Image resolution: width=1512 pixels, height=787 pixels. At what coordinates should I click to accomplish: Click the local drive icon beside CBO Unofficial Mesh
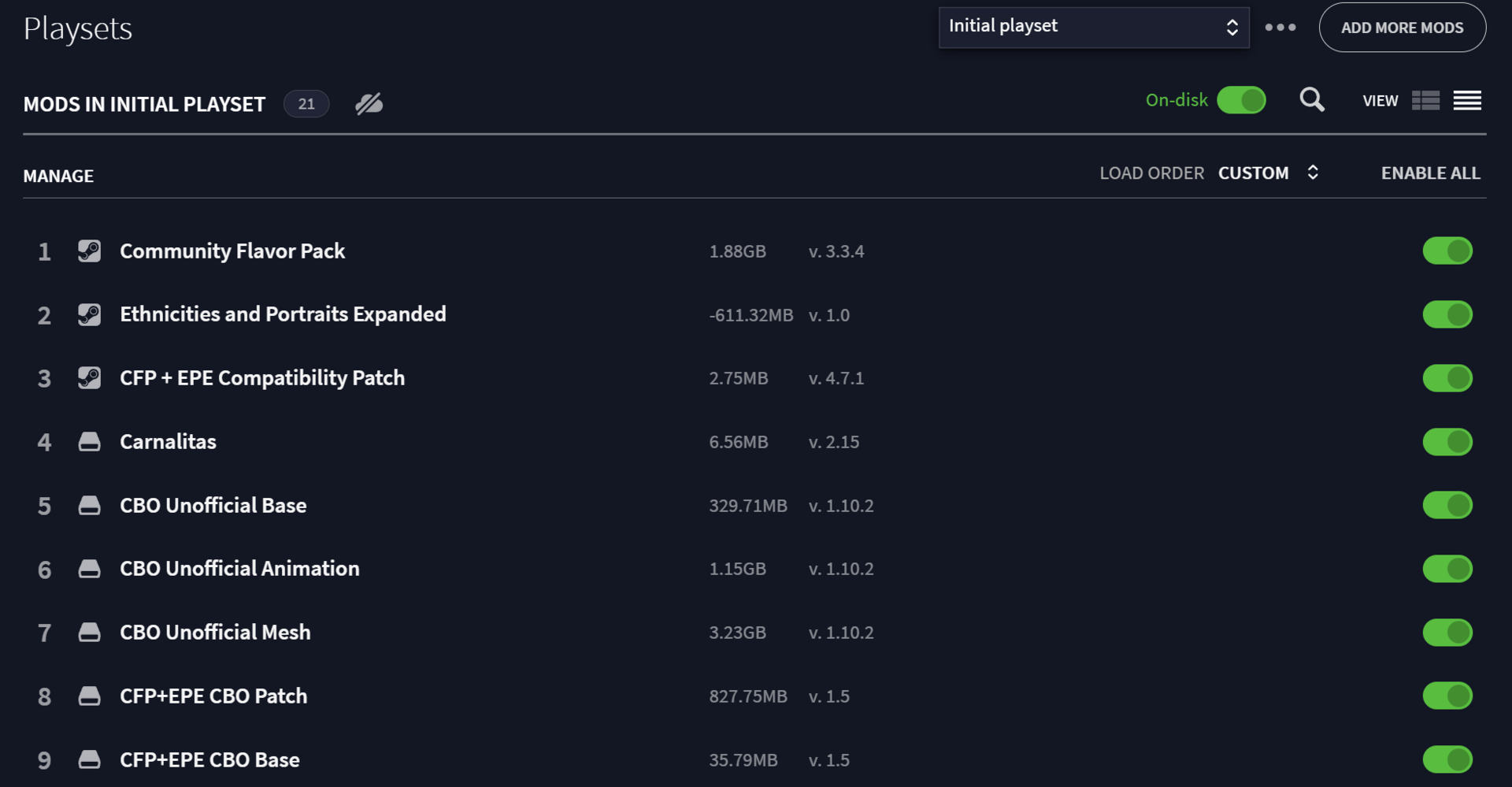(89, 633)
